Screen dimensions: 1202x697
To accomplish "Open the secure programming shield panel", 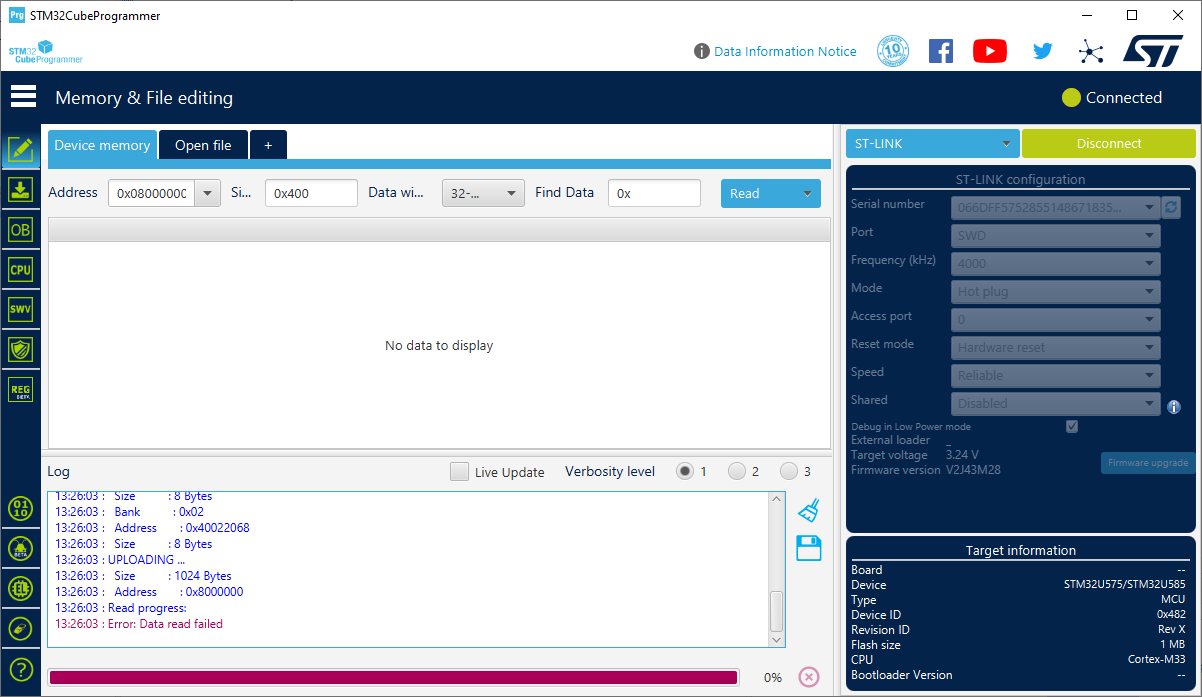I will [x=21, y=349].
